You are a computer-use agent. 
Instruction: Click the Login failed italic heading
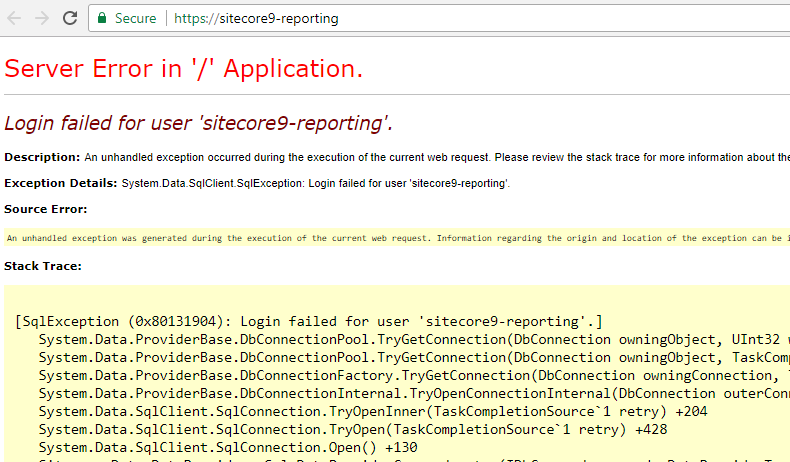[x=199, y=123]
